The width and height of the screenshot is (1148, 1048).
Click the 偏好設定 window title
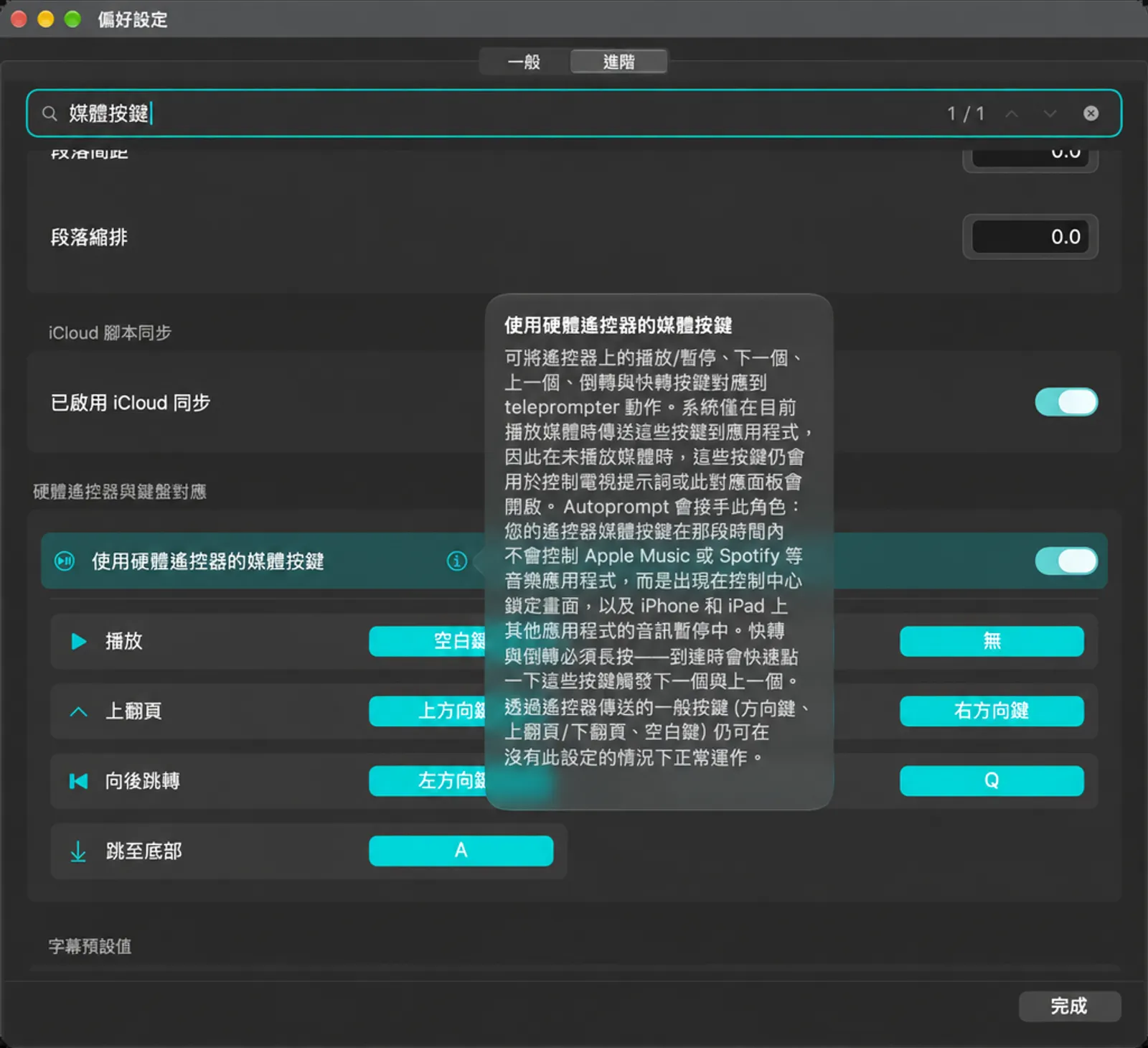(x=133, y=19)
